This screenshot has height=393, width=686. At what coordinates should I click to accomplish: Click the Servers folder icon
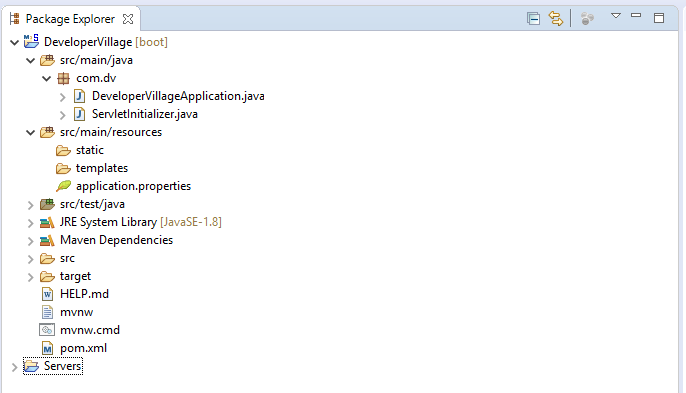(32, 366)
